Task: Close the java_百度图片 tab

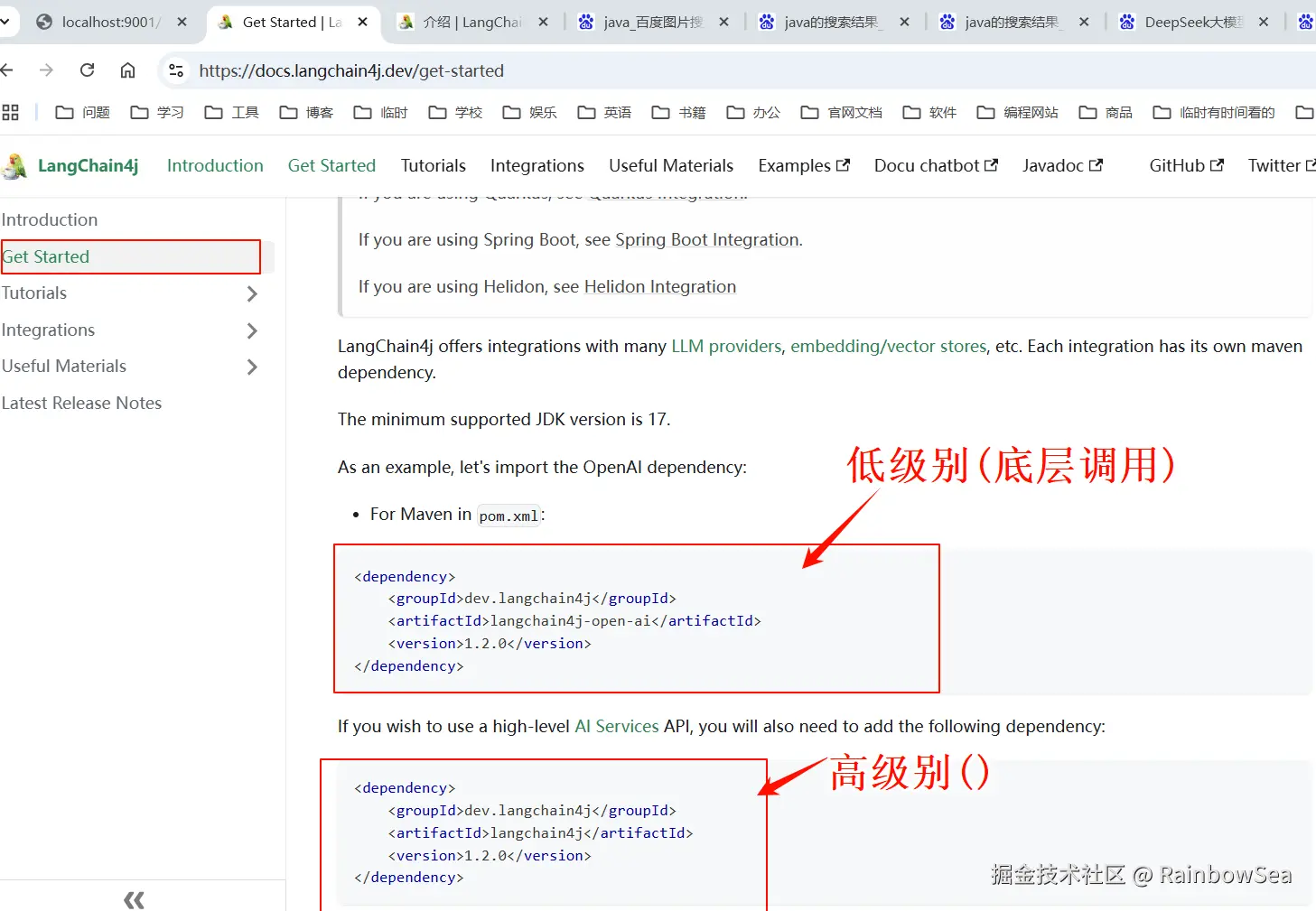Action: click(724, 22)
